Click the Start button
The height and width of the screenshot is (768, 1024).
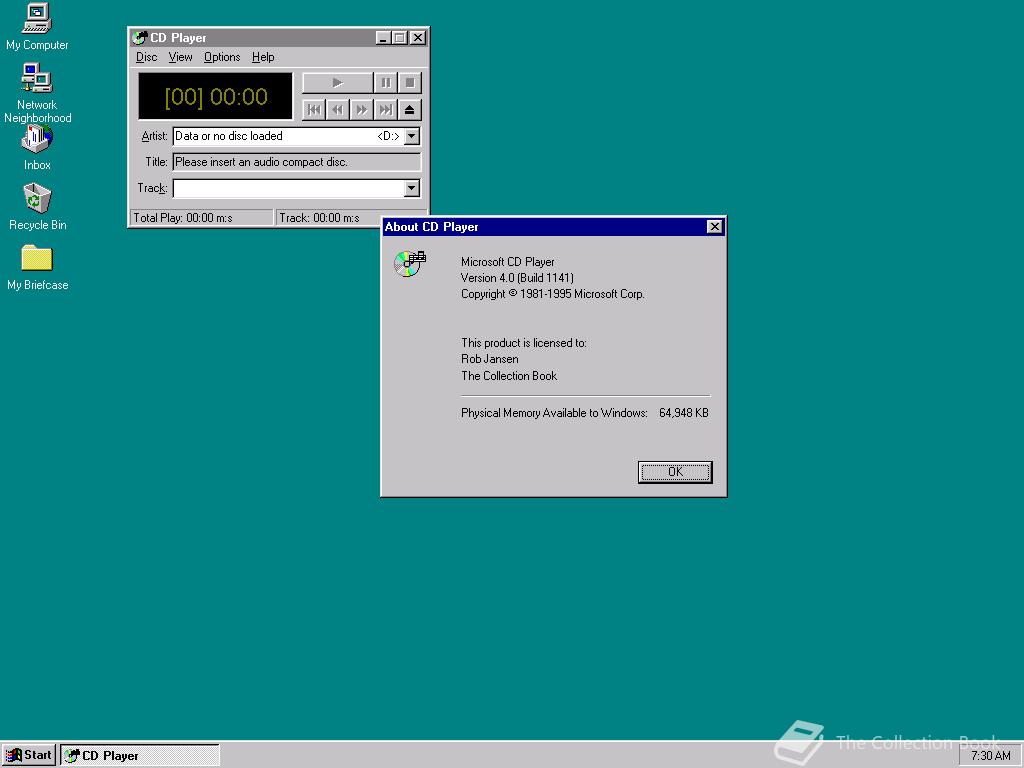point(29,755)
